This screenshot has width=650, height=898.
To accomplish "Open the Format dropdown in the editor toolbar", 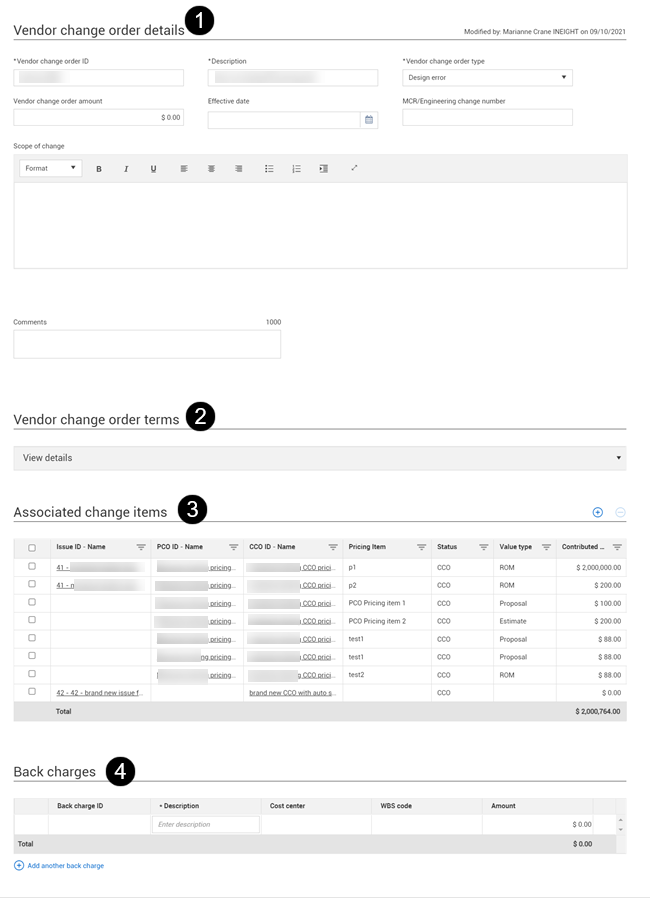I will tap(50, 168).
